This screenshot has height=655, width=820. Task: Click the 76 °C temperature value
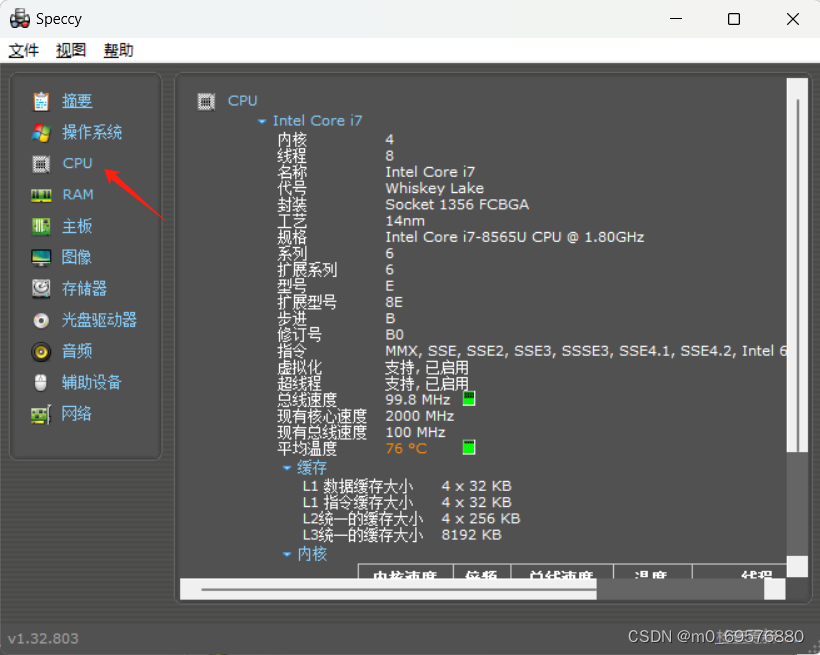406,448
